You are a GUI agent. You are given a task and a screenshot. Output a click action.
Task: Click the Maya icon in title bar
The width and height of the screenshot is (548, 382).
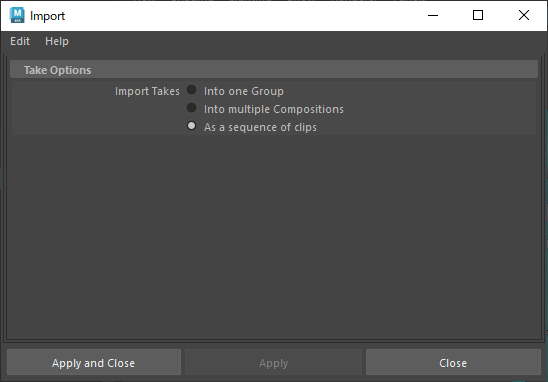(17, 15)
